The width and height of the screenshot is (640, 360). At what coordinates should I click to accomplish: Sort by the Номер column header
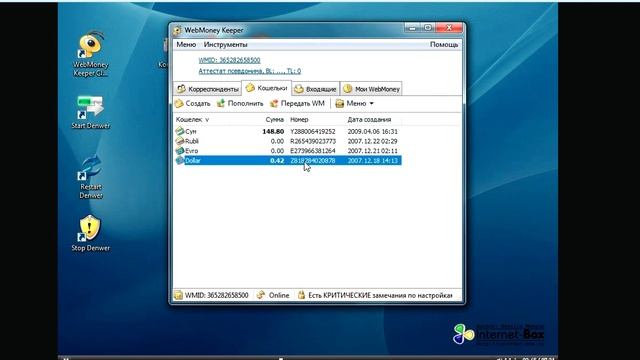coord(299,120)
